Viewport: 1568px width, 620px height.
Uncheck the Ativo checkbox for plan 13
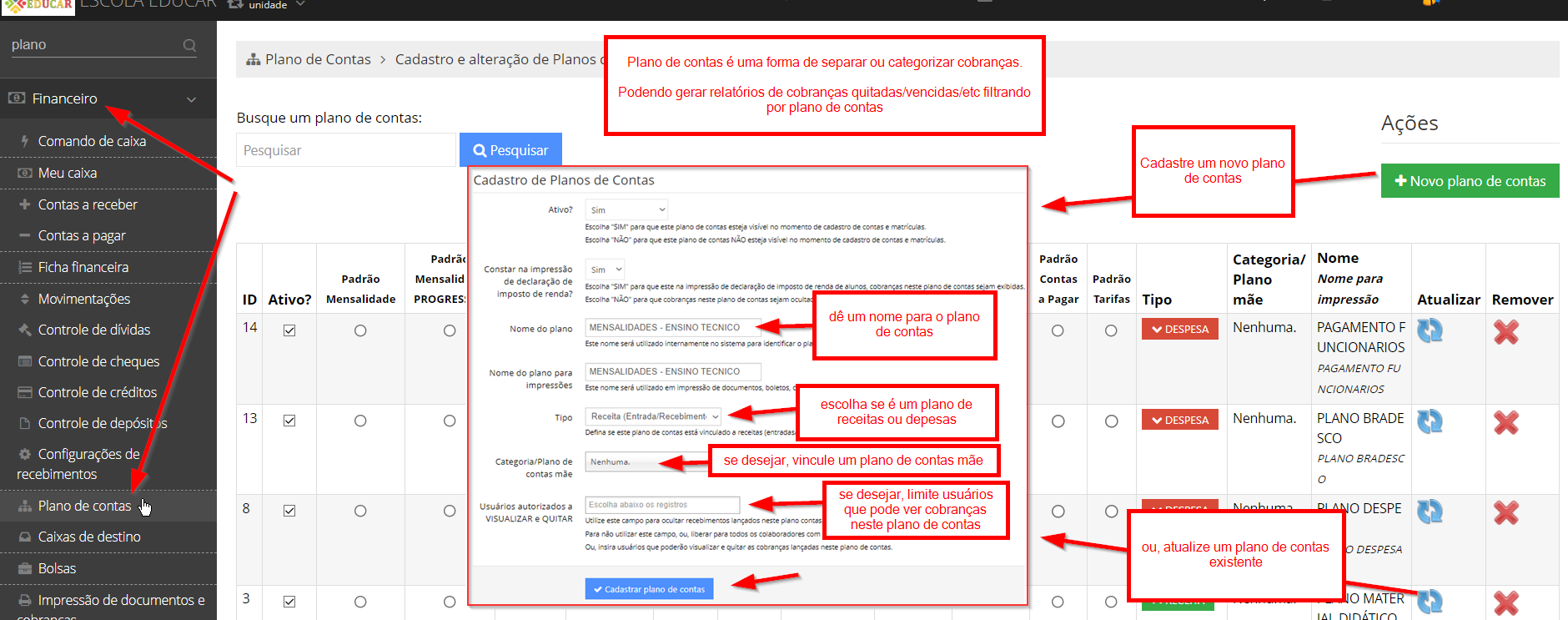tap(289, 421)
